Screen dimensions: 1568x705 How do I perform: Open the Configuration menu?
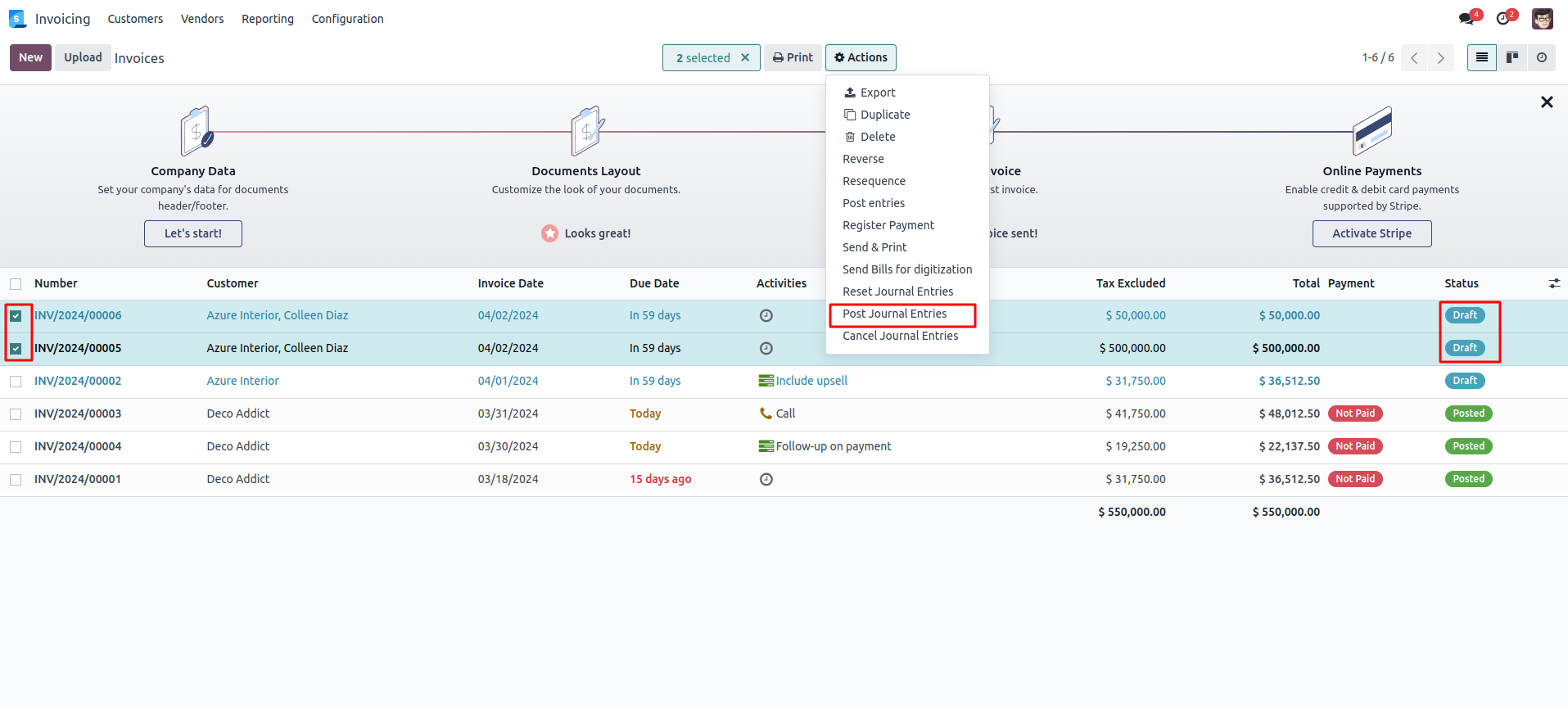(x=347, y=19)
